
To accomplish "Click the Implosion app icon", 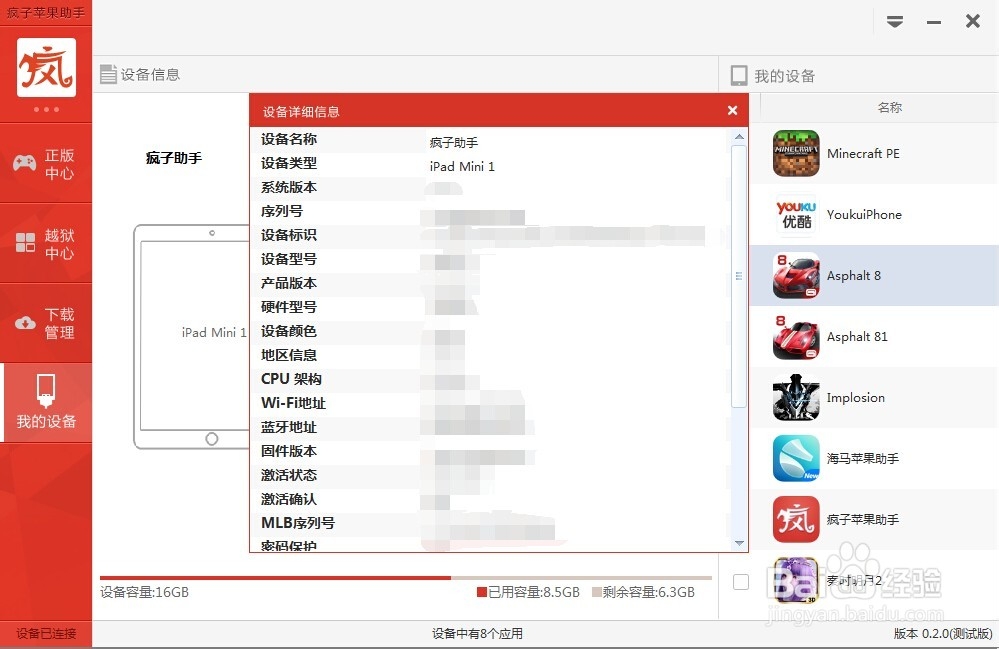I will (x=795, y=397).
